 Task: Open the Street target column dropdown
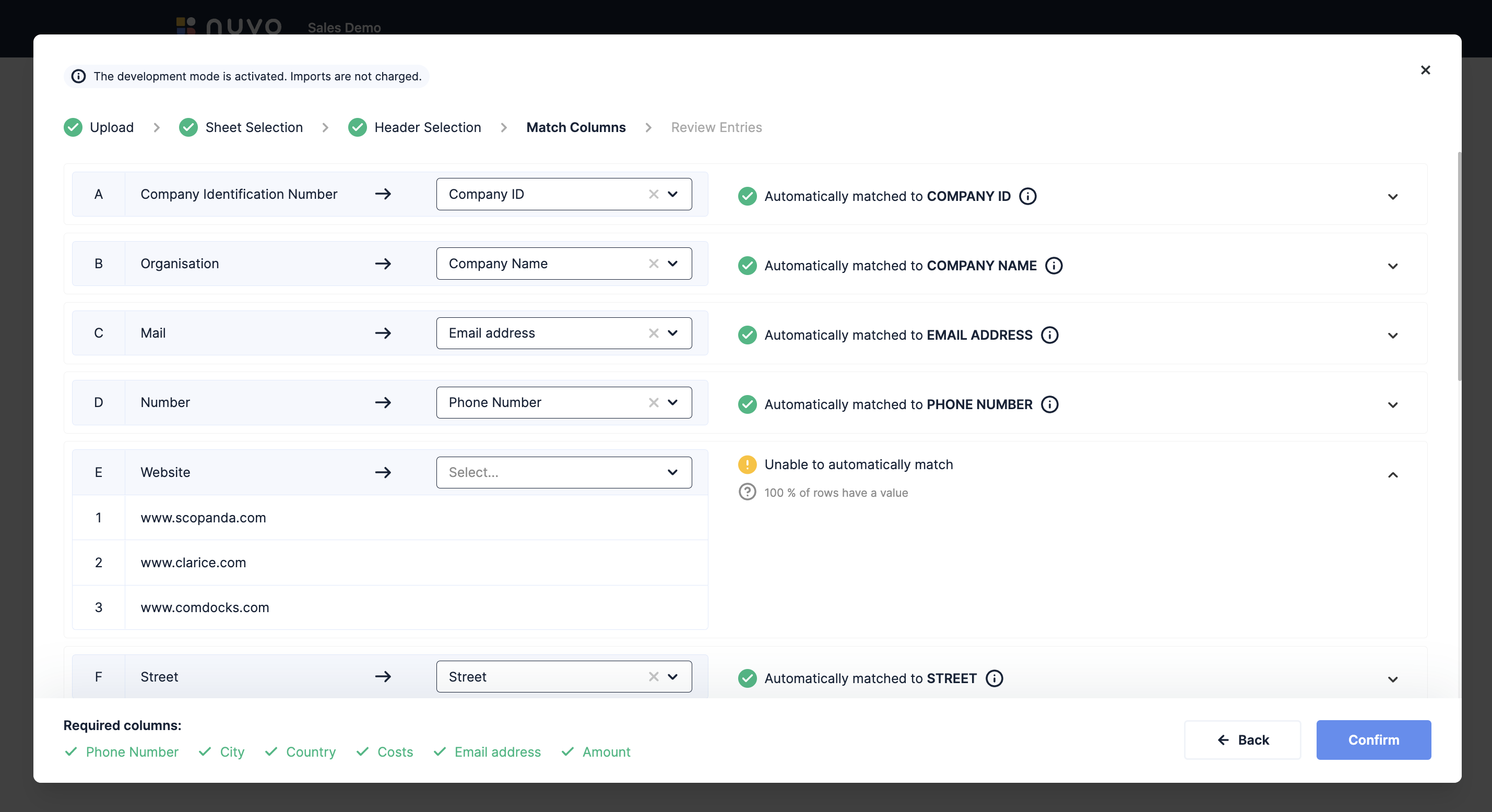point(672,676)
